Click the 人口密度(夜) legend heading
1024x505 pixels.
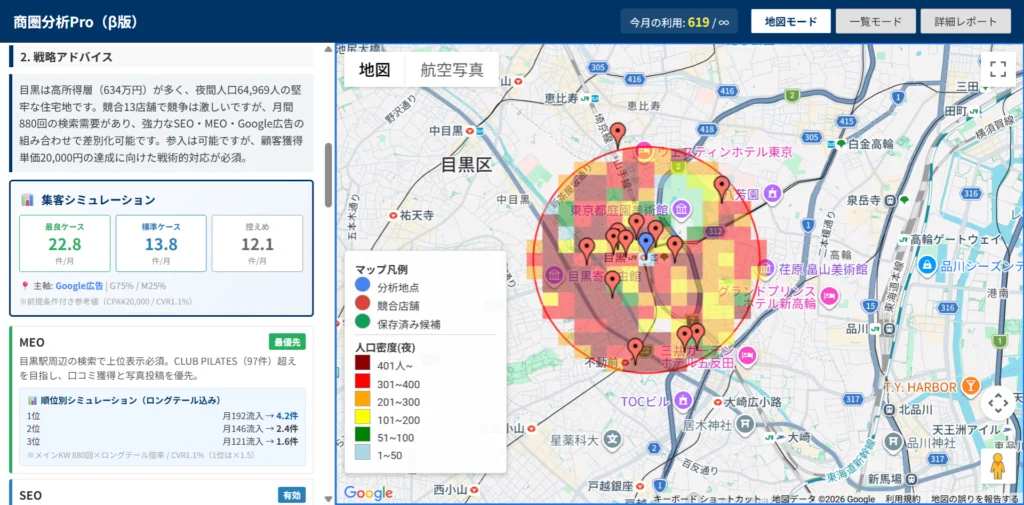(x=385, y=346)
